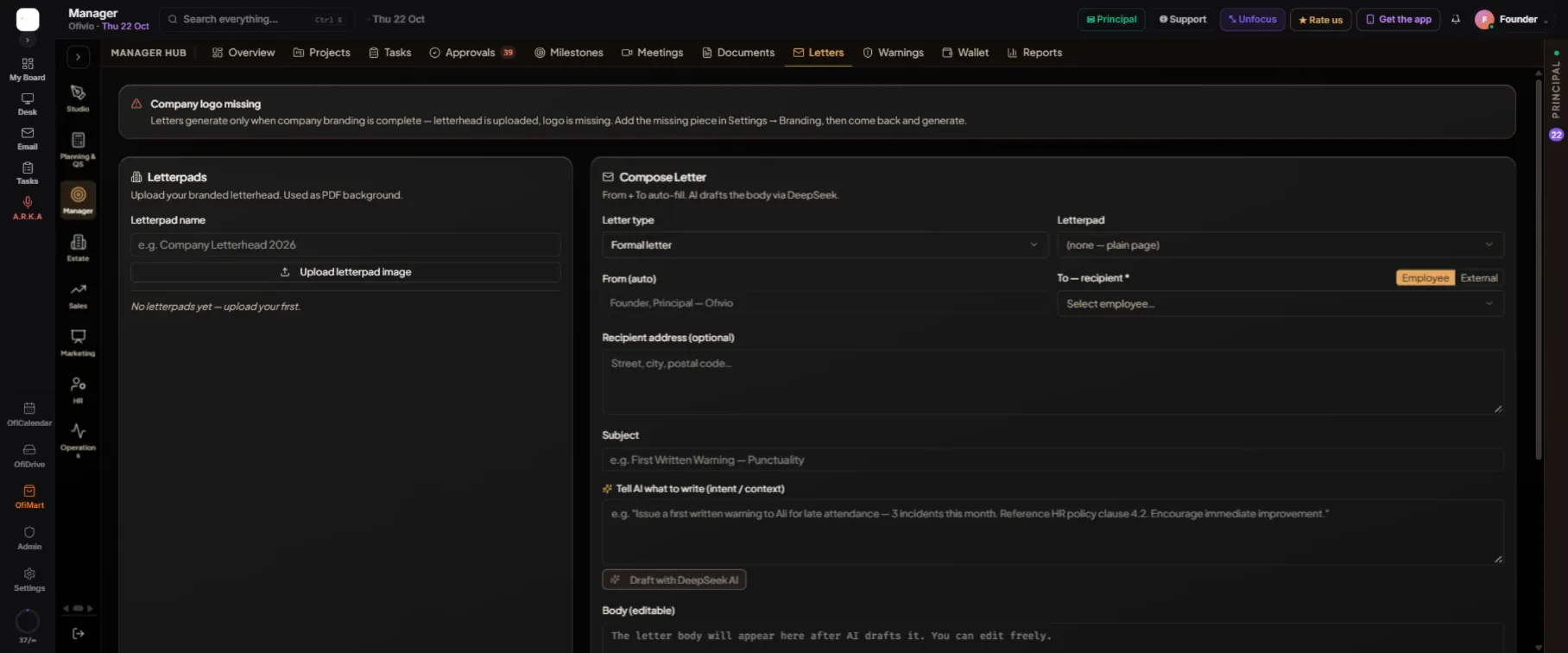Toggle the Unfocus mode button

1252,19
